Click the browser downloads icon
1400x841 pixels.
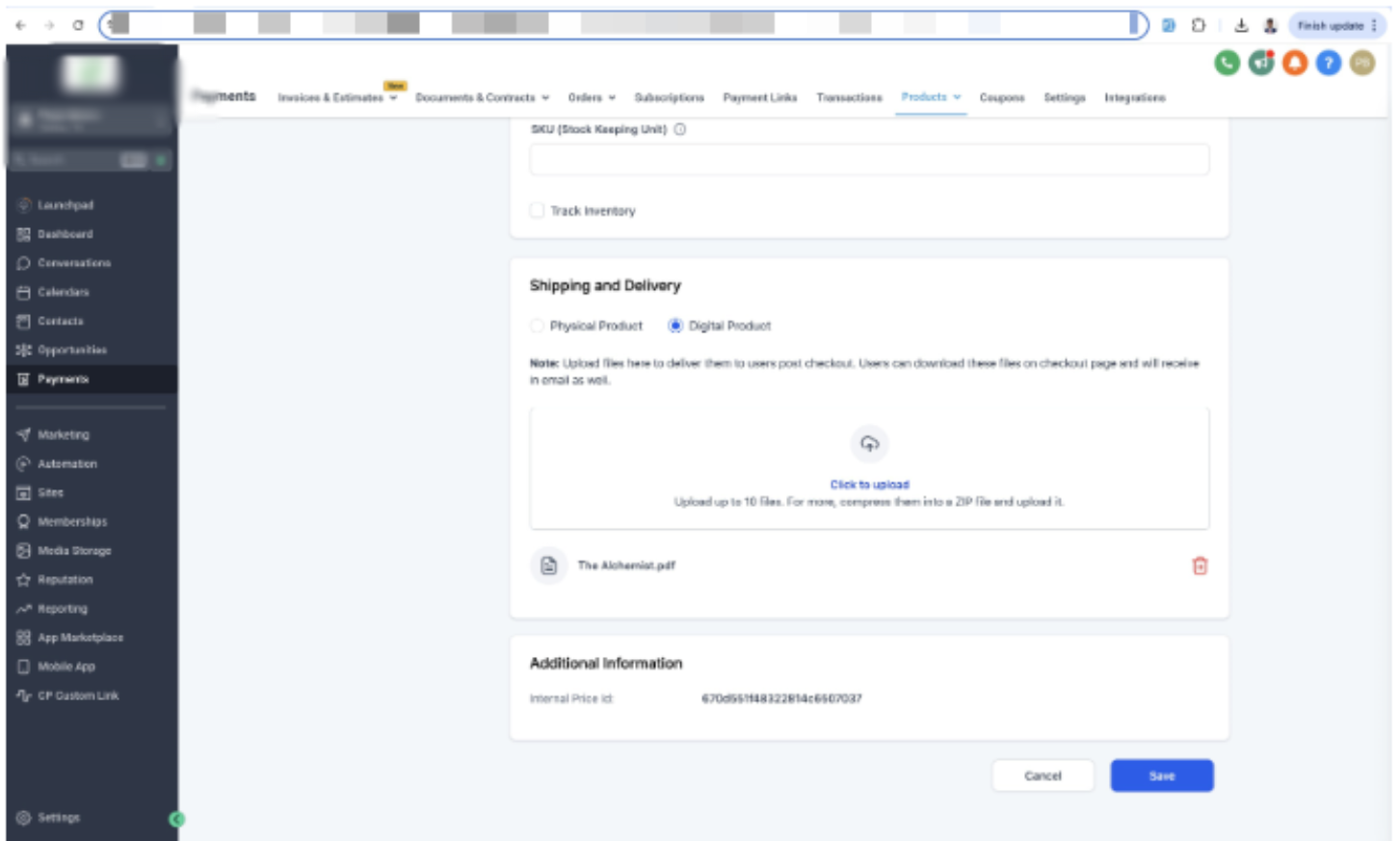[x=1241, y=25]
